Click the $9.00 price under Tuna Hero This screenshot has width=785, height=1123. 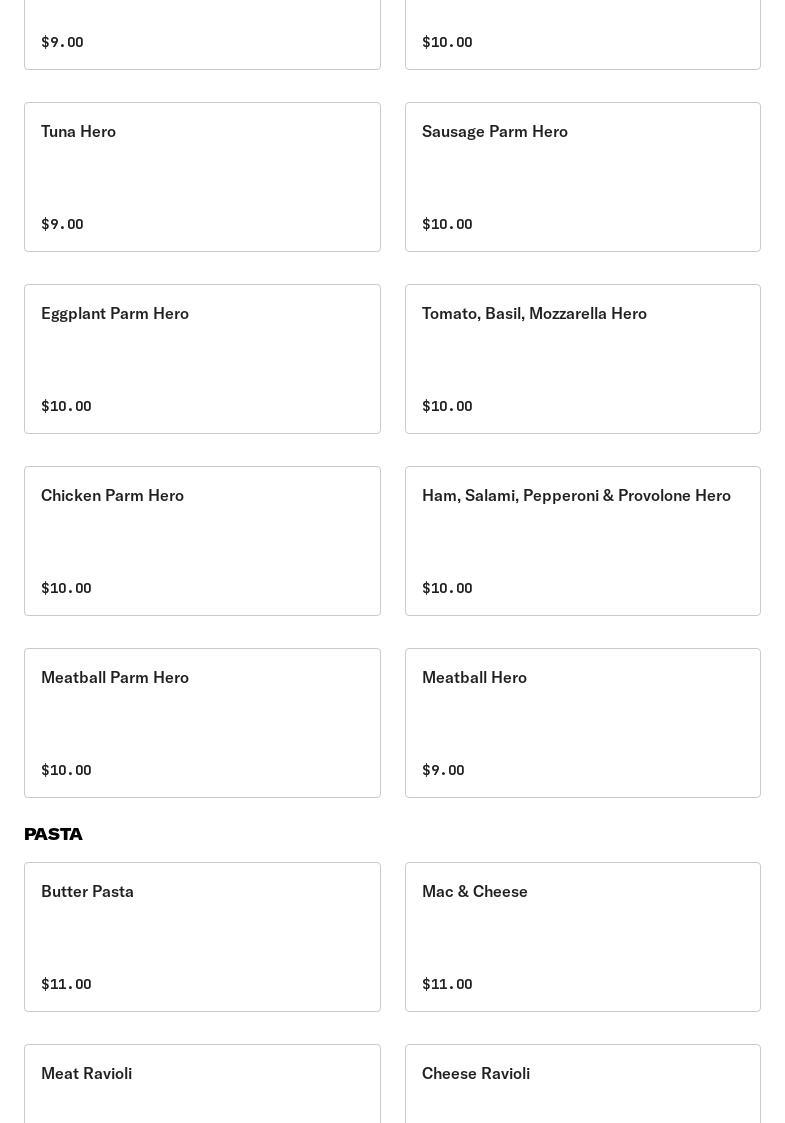point(62,224)
